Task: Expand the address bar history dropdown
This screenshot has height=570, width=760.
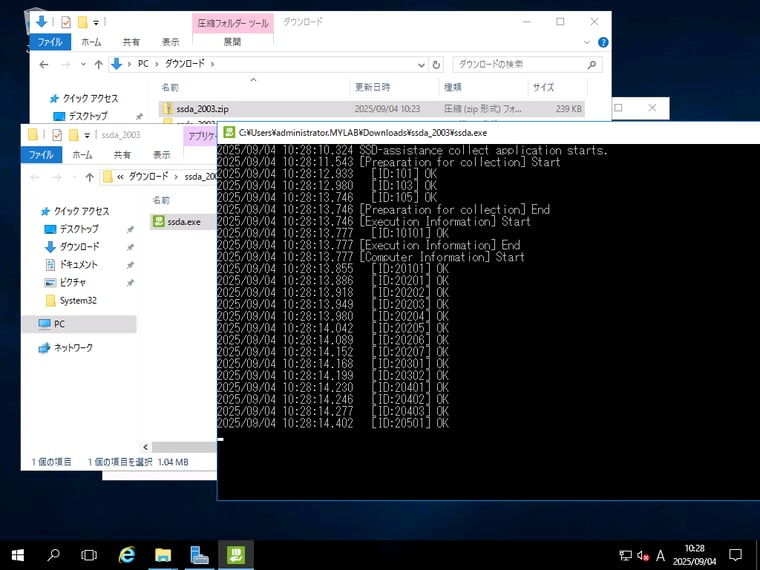Action: click(416, 64)
